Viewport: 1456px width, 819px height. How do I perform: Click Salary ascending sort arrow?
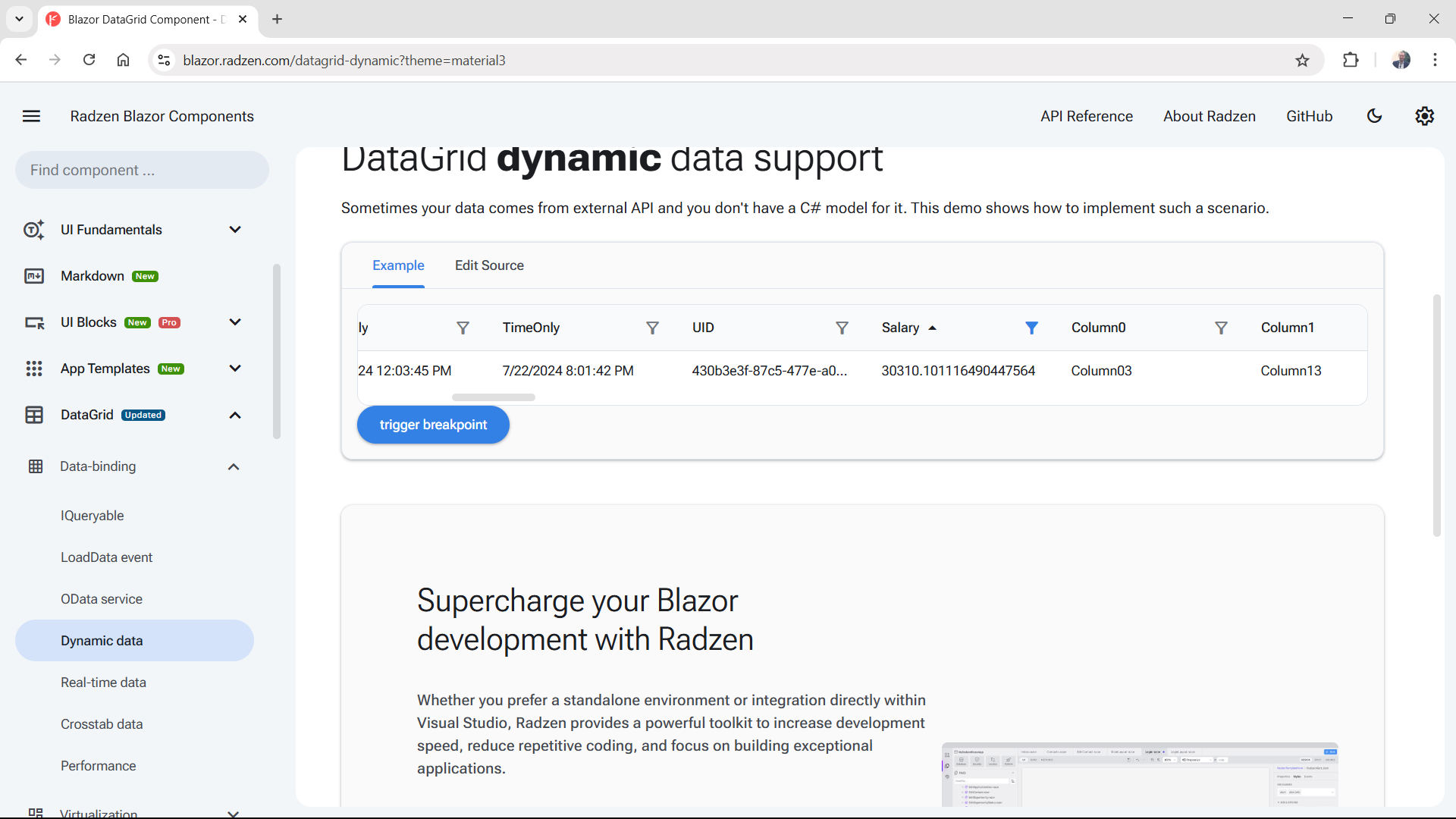932,328
